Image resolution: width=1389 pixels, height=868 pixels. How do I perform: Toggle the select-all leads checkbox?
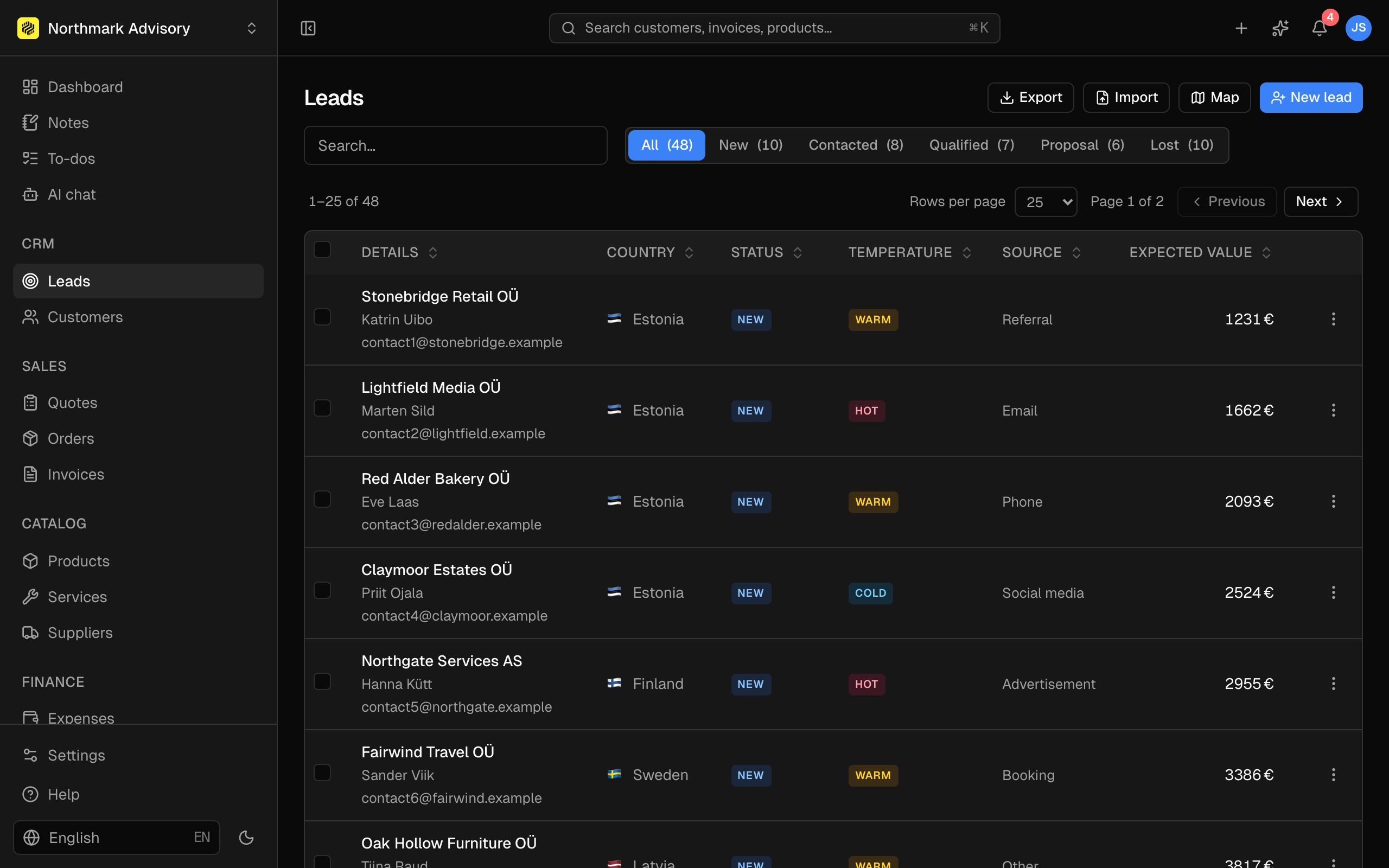click(x=323, y=250)
